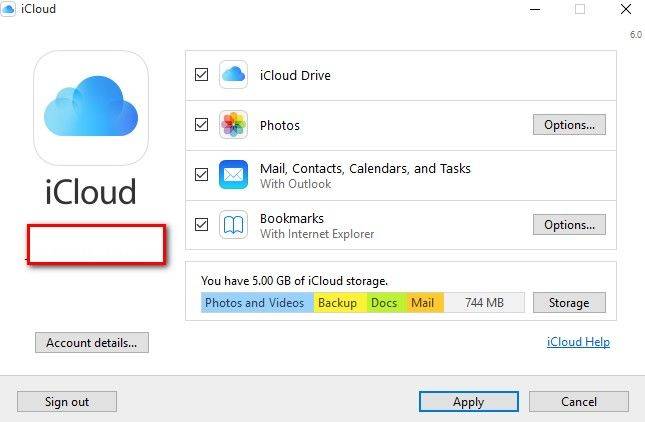Toggle the Bookmarks checkbox
The width and height of the screenshot is (645, 422).
click(201, 225)
